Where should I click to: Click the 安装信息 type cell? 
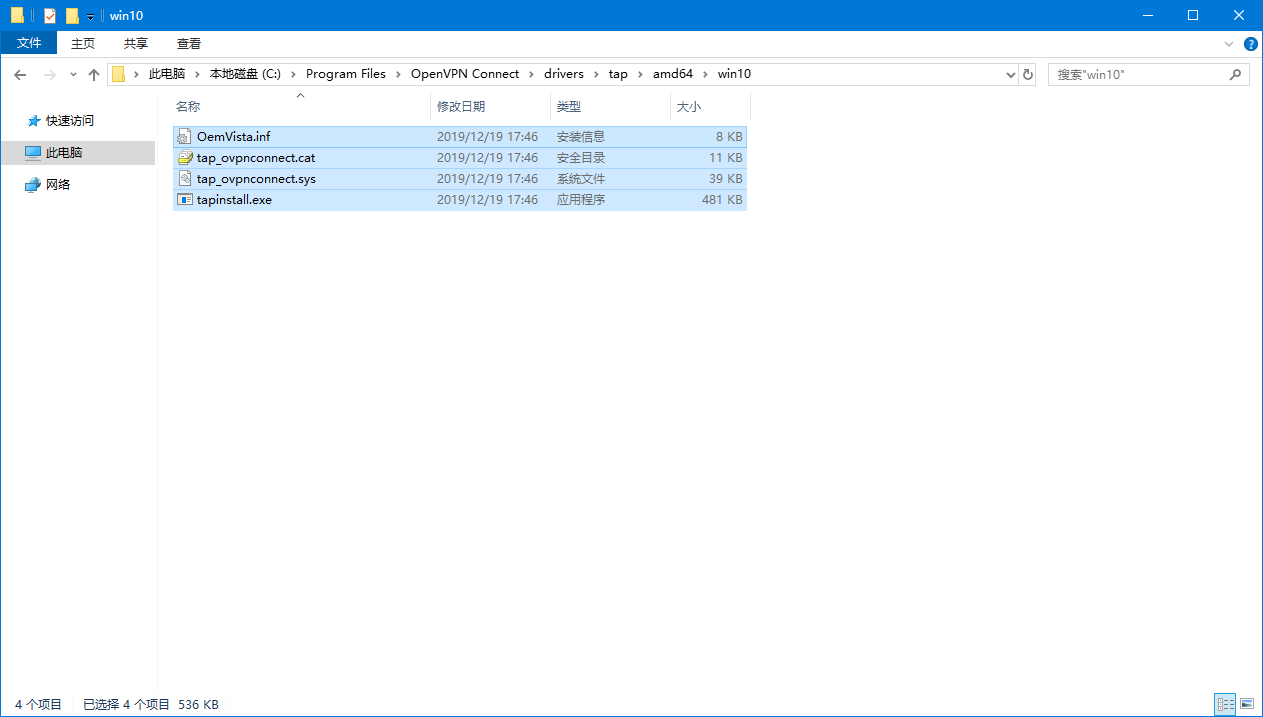[581, 137]
